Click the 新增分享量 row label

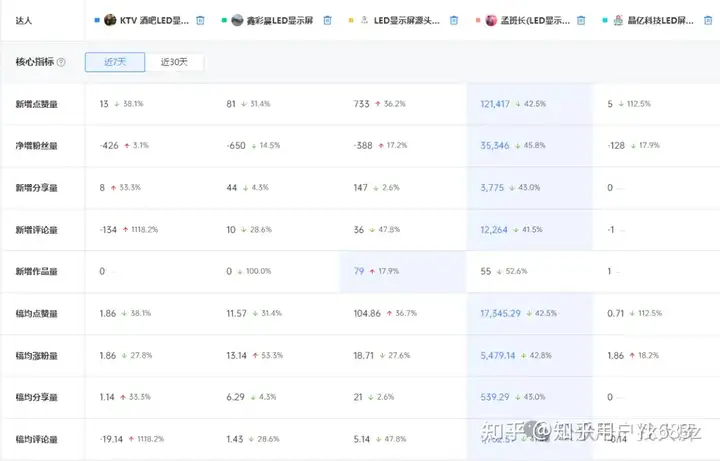(37, 188)
